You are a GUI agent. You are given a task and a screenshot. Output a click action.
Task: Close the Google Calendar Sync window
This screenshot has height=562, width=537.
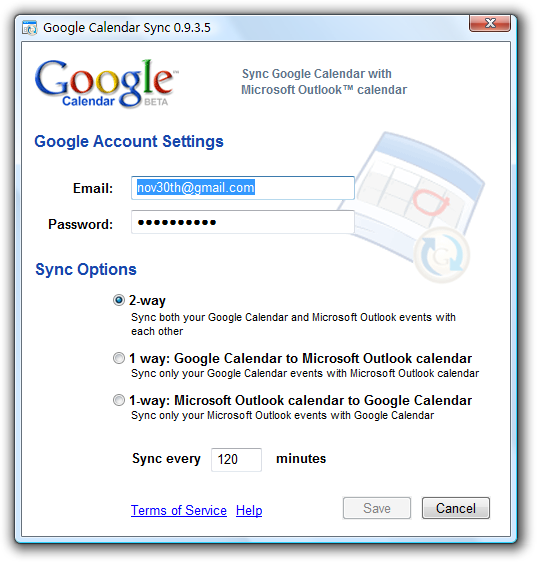(x=490, y=23)
